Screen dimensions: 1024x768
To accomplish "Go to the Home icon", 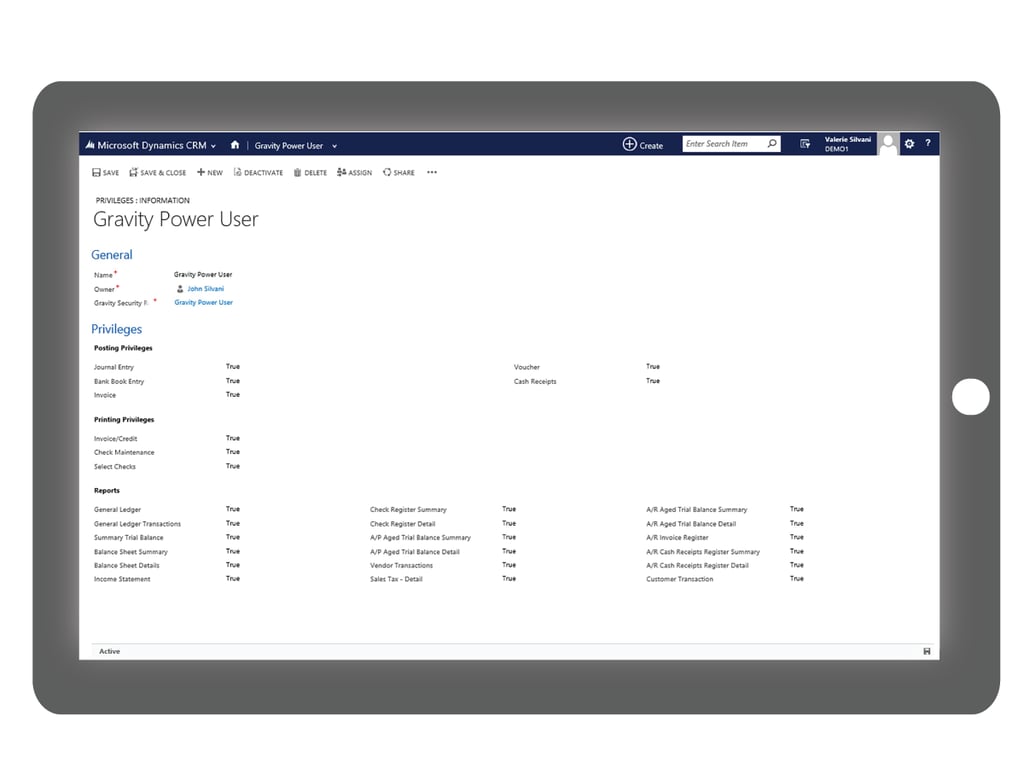I will pyautogui.click(x=234, y=145).
